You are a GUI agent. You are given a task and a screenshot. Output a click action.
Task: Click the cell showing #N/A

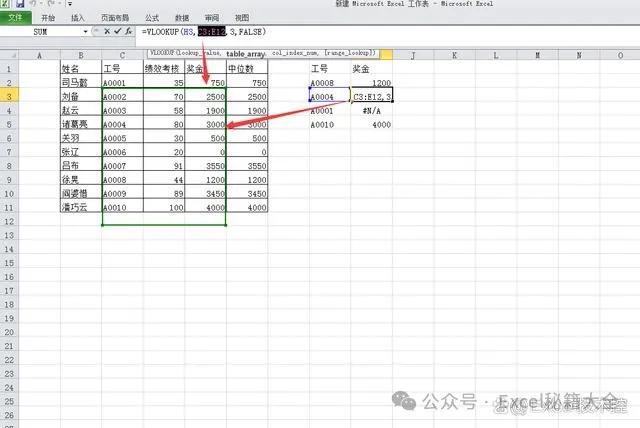point(371,111)
